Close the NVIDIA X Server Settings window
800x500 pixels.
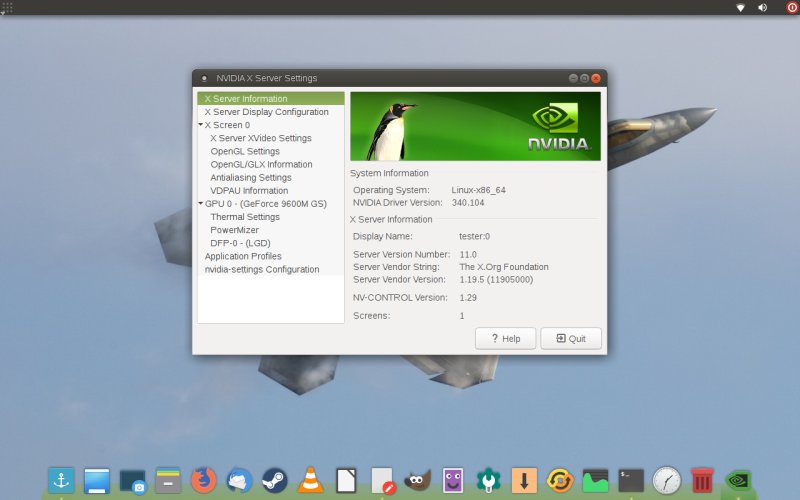tap(595, 78)
